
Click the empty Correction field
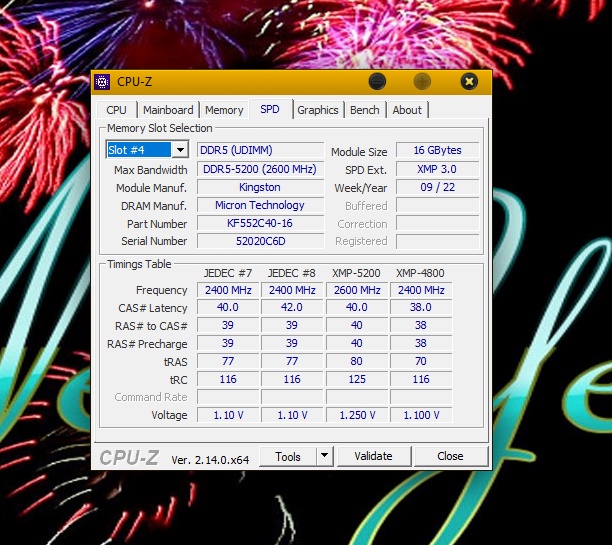pos(438,223)
